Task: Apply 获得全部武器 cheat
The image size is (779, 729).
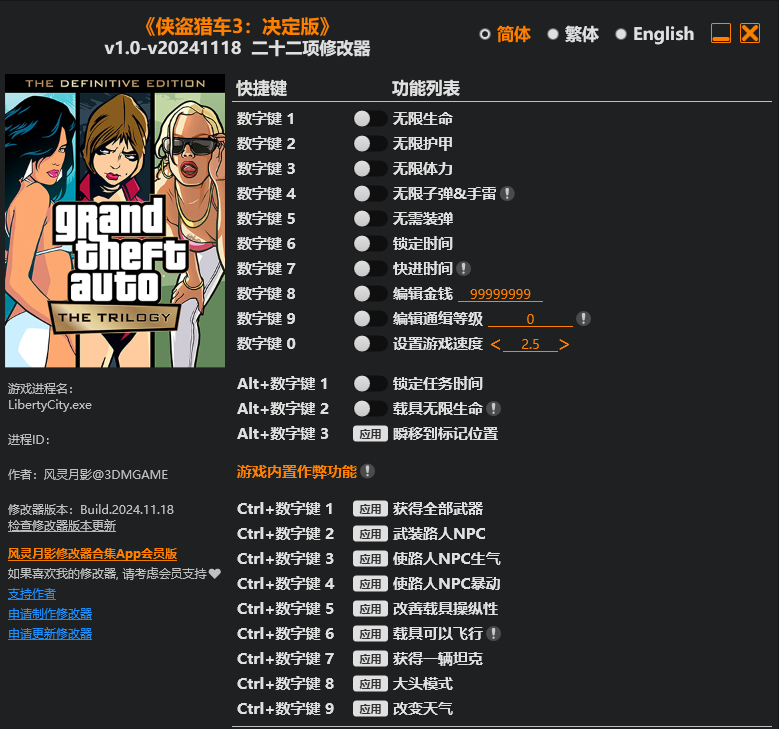Action: click(x=370, y=509)
